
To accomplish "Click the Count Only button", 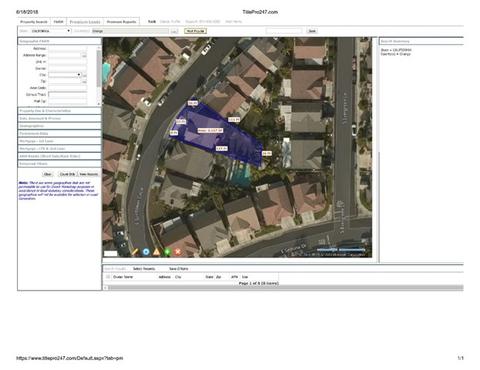I will [67, 174].
